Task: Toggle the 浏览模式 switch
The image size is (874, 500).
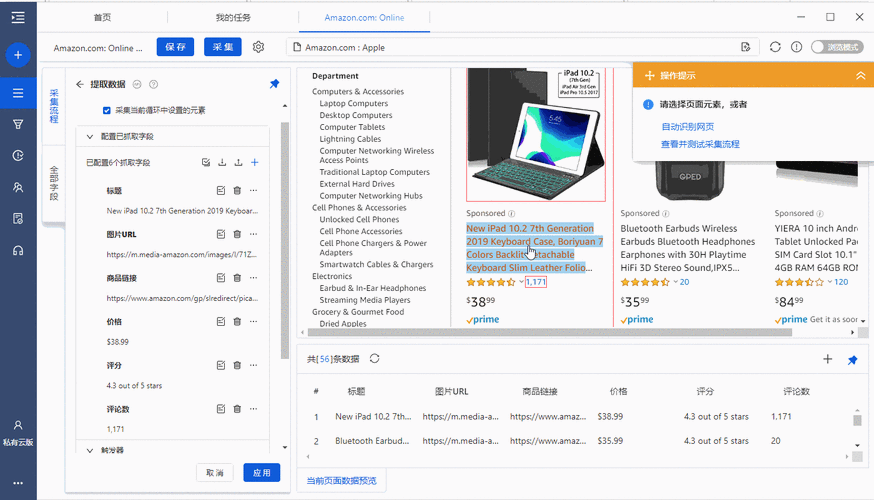Action: [837, 47]
